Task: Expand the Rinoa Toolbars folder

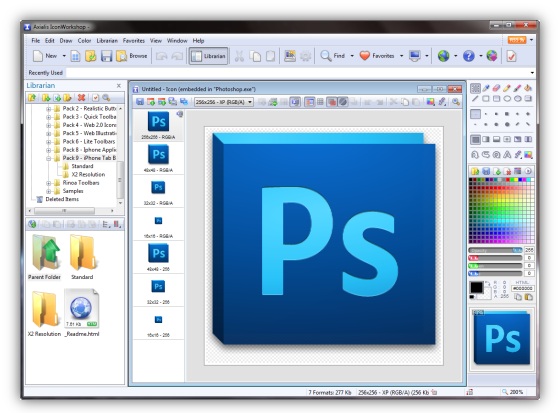Action: 49,183
